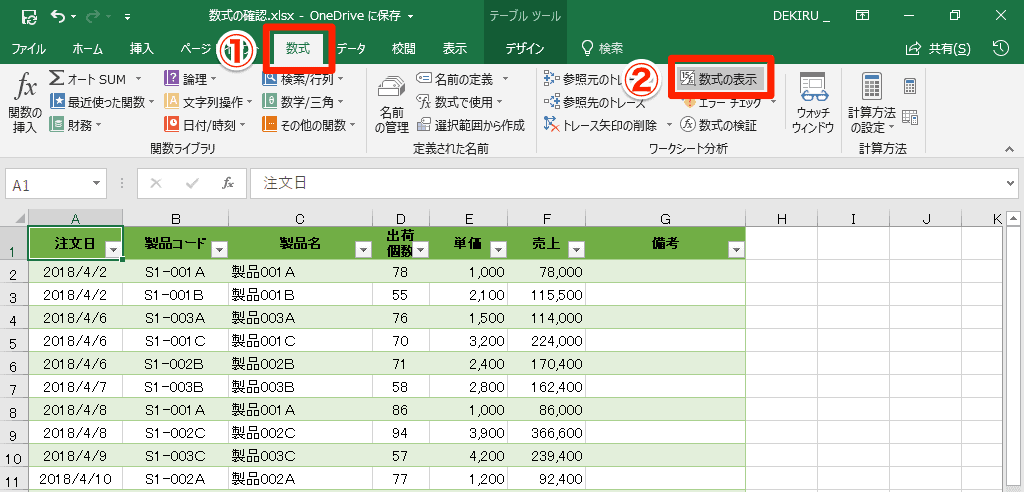The height and width of the screenshot is (492, 1024).
Task: Toggle Show Formulas (数式の表示)
Action: 718,80
